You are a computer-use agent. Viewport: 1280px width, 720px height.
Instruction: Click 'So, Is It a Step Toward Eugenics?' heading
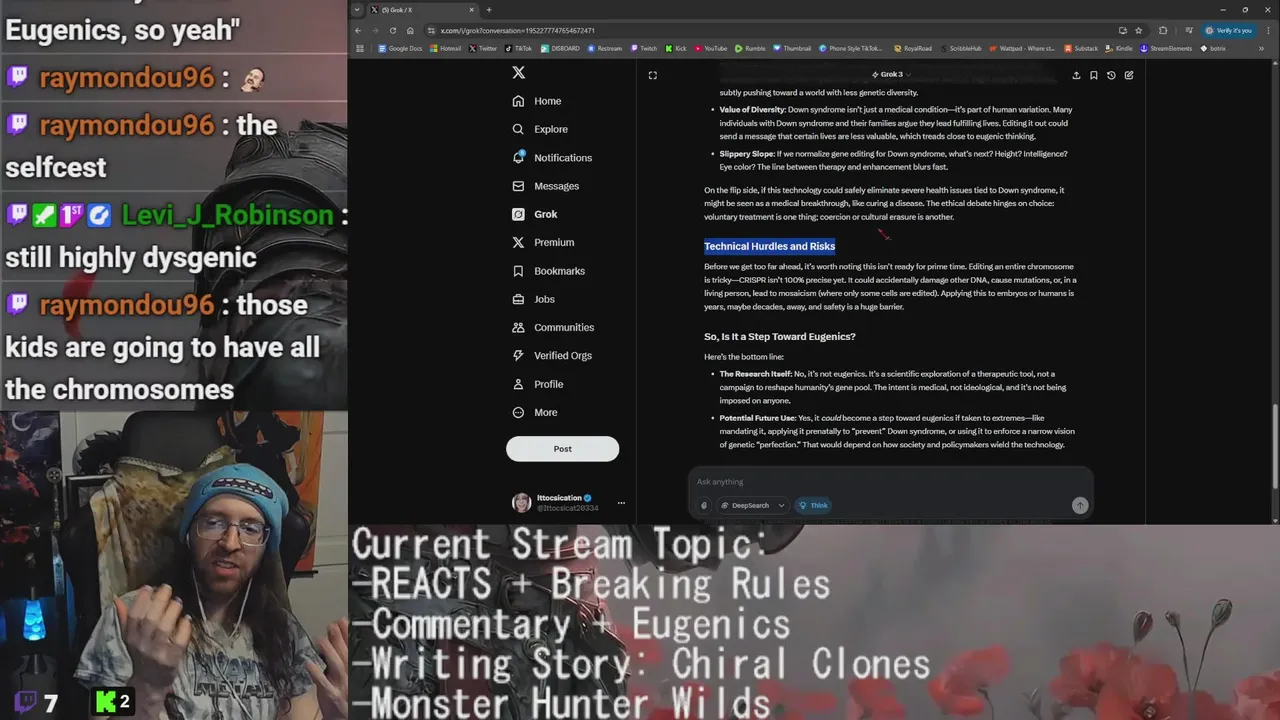coord(779,337)
